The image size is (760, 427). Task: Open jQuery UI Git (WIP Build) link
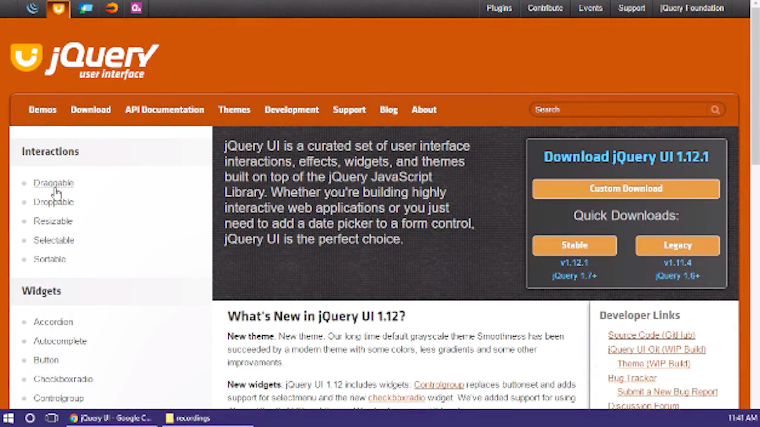(x=657, y=349)
